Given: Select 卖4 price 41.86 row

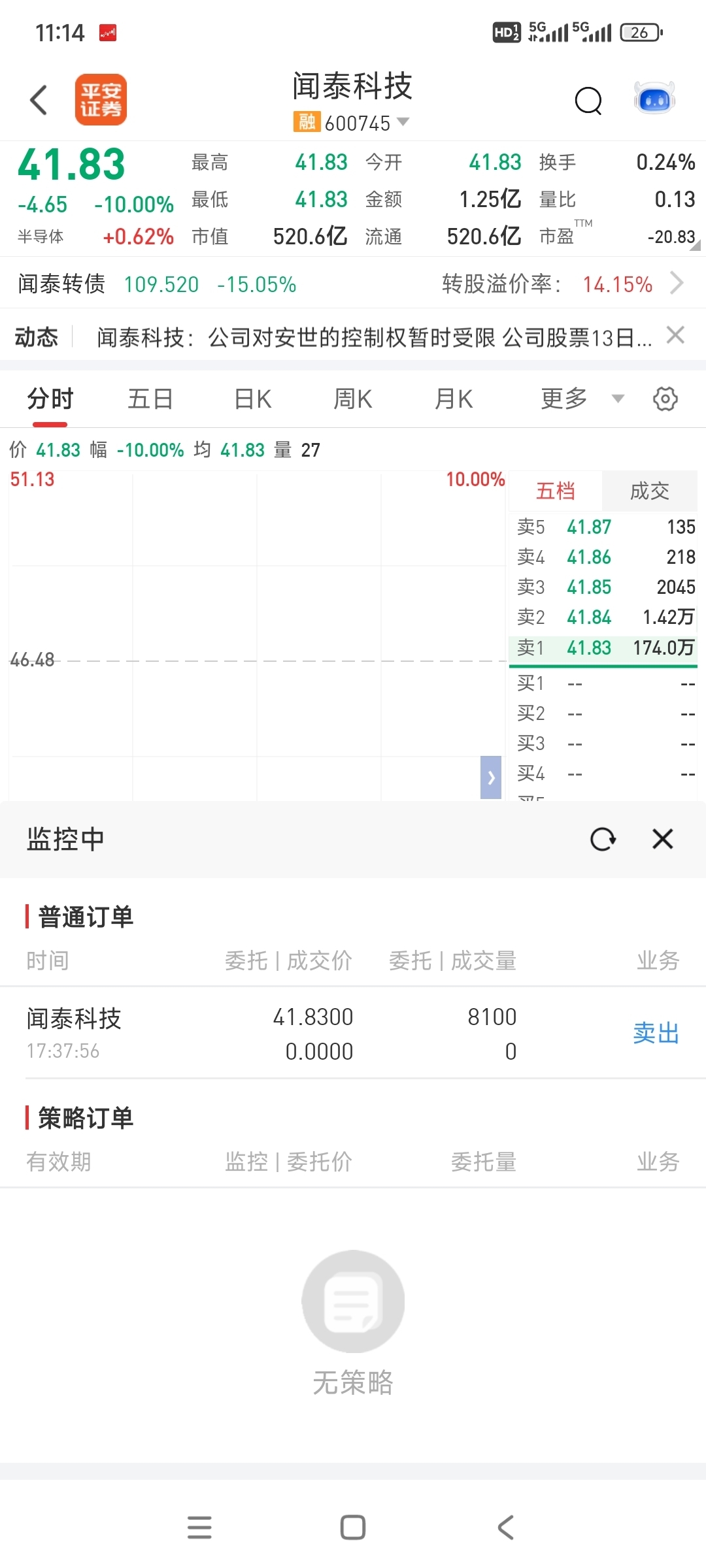Looking at the screenshot, I should 603,557.
